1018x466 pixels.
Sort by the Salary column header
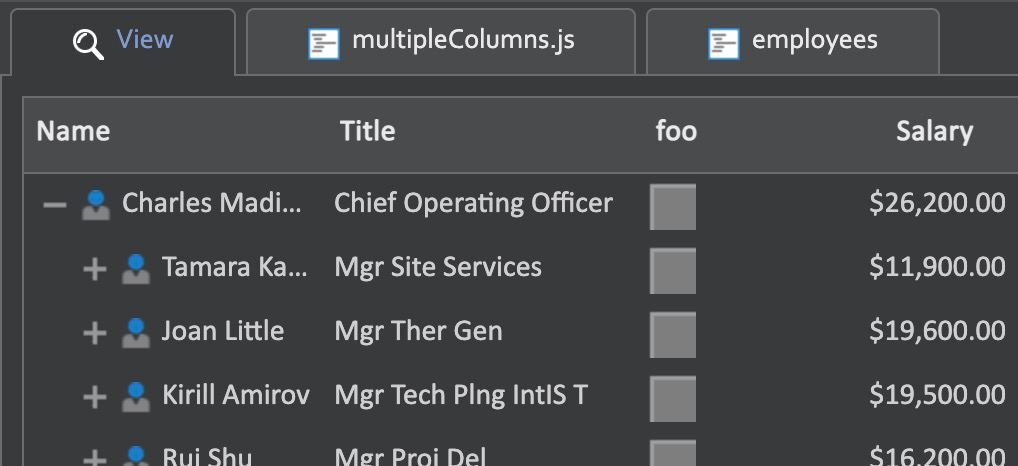pos(933,132)
